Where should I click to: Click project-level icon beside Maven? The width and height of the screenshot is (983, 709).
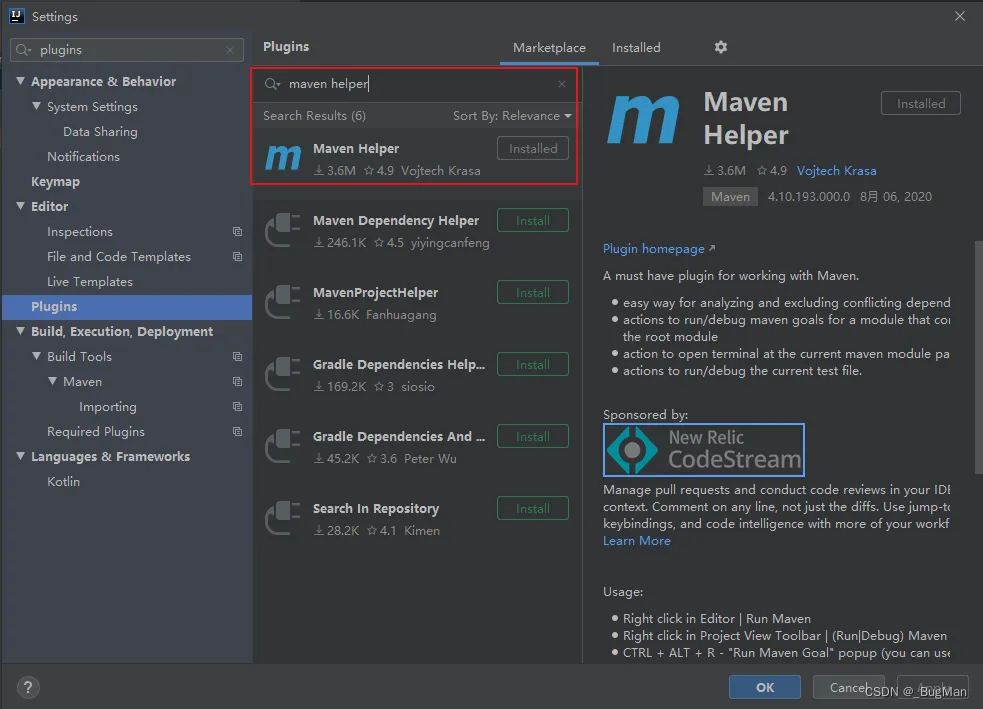(238, 382)
